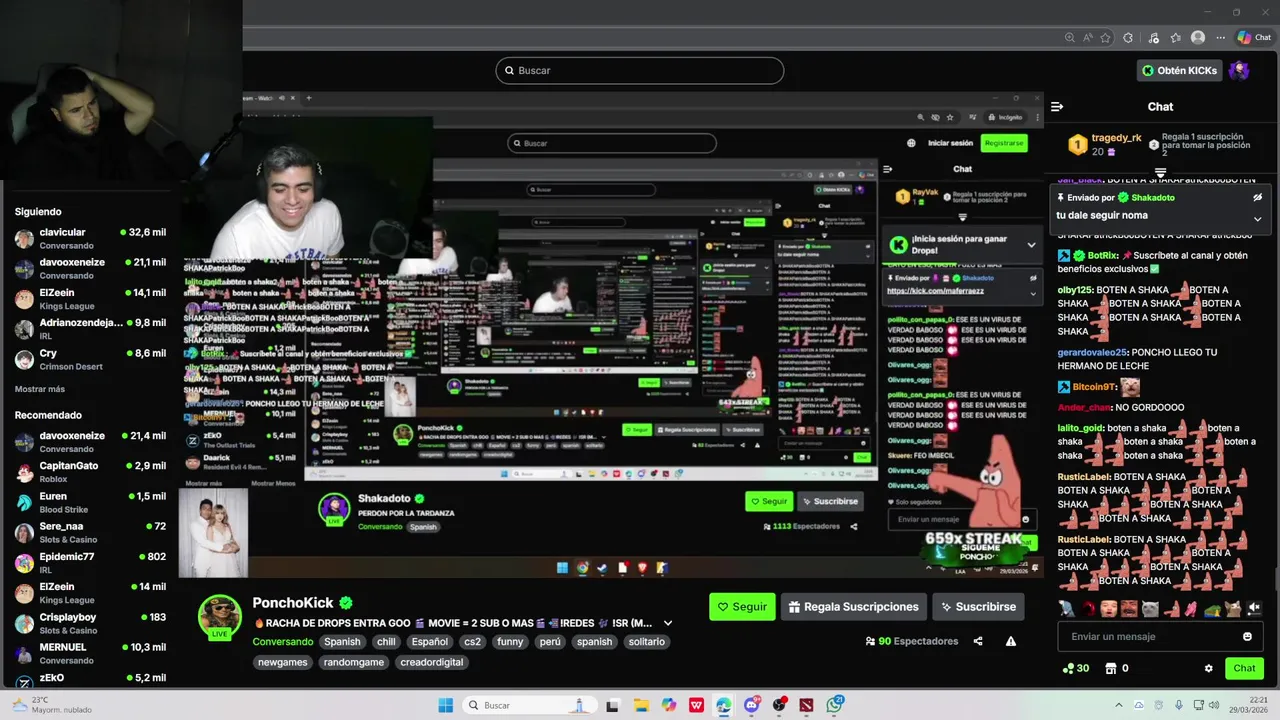Open browser media control icon
The height and width of the screenshot is (720, 1280).
click(x=1153, y=38)
